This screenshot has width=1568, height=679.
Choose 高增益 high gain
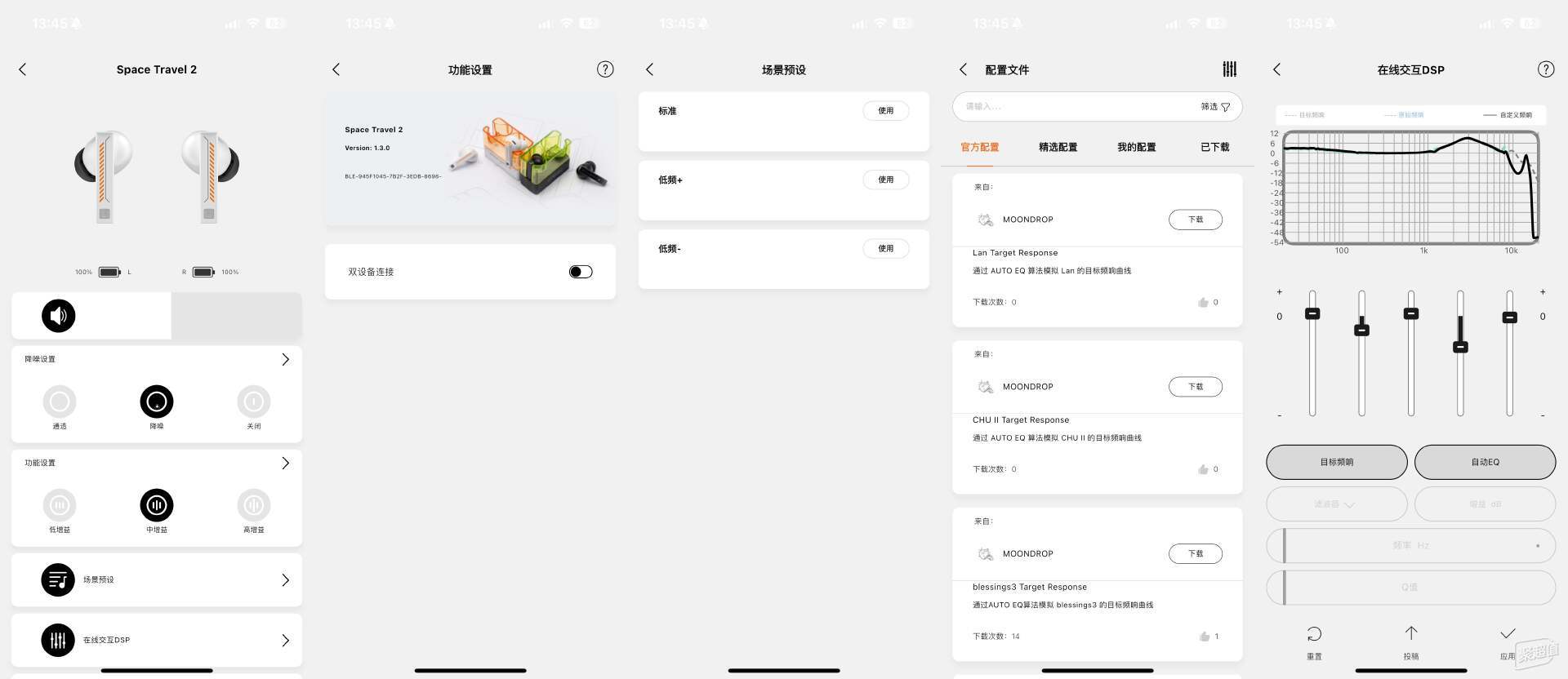click(254, 505)
